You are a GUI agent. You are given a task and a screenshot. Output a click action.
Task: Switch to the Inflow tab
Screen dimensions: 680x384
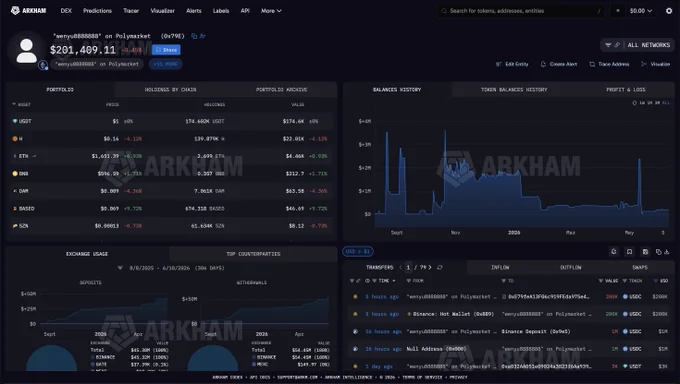tap(500, 268)
